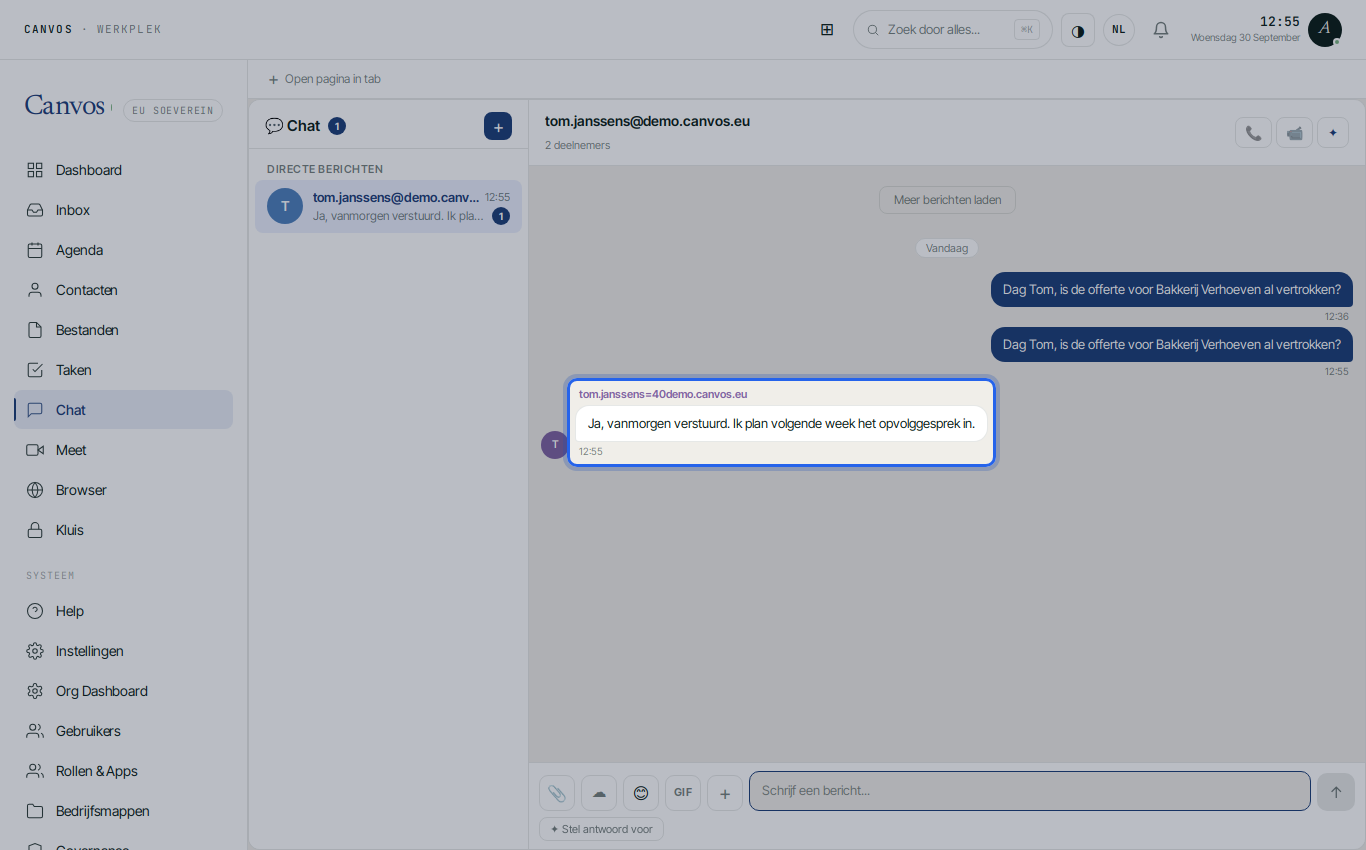Go to Org Dashboard
The width and height of the screenshot is (1366, 850).
point(123,691)
